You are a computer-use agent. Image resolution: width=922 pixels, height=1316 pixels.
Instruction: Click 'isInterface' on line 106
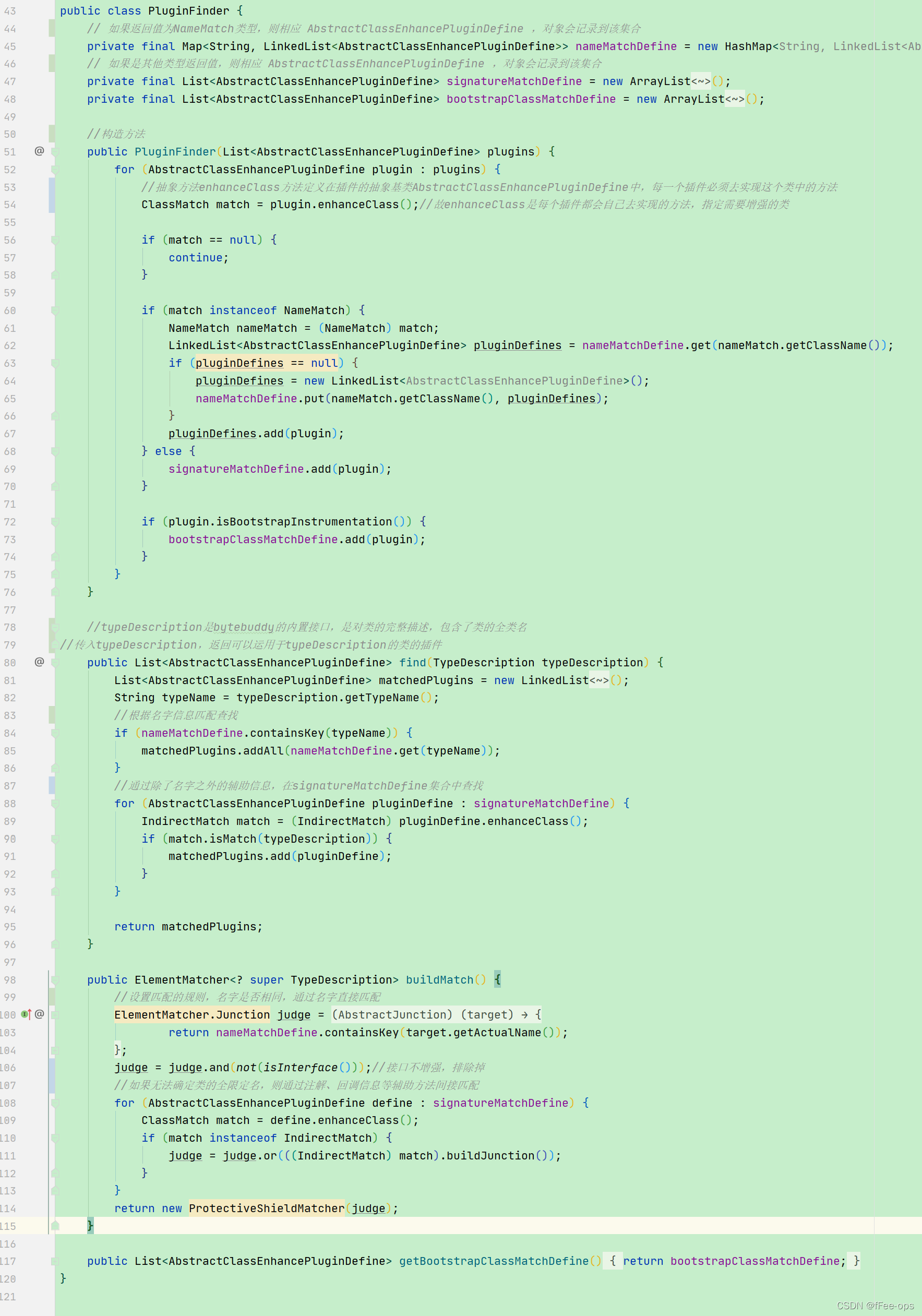300,1067
